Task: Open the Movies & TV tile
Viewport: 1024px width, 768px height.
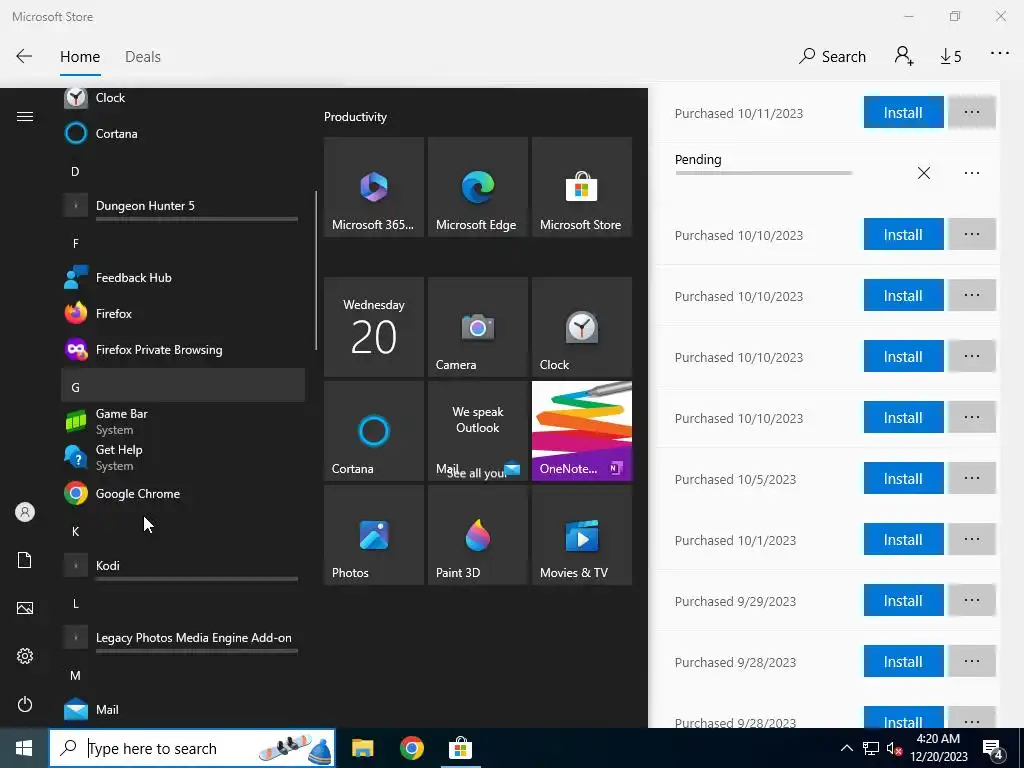Action: point(582,535)
